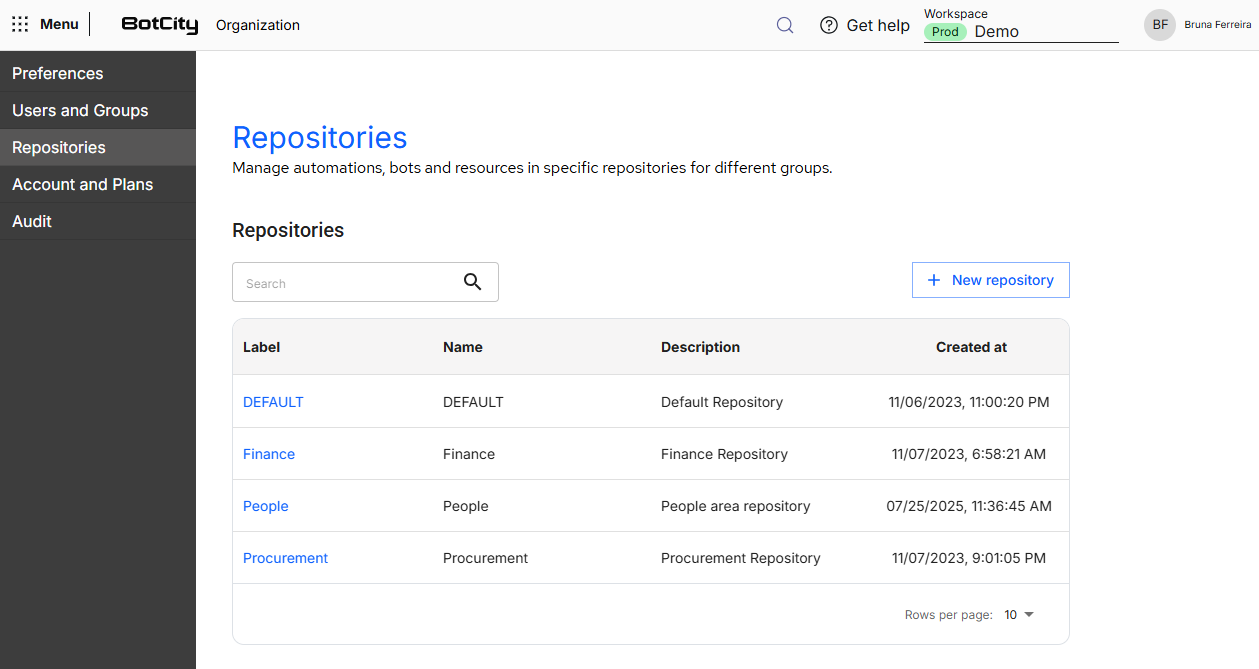Click the BF user avatar

click(1160, 25)
